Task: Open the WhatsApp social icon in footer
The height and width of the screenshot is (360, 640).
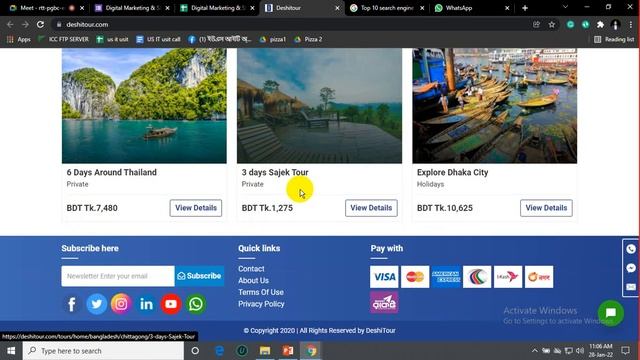Action: point(196,304)
